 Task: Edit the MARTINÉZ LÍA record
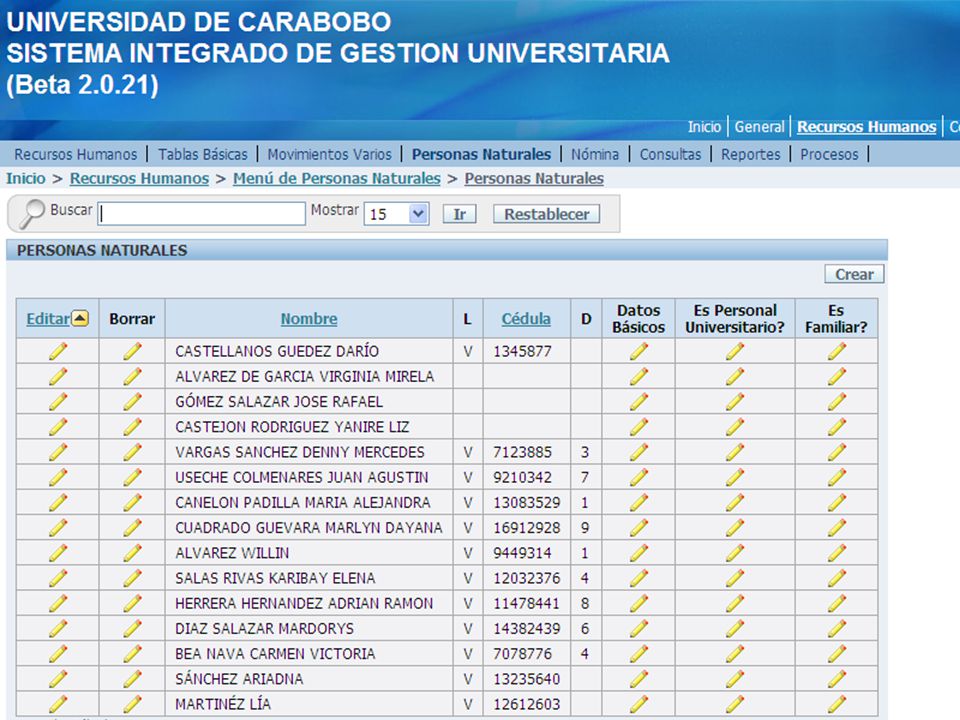pyautogui.click(x=58, y=704)
